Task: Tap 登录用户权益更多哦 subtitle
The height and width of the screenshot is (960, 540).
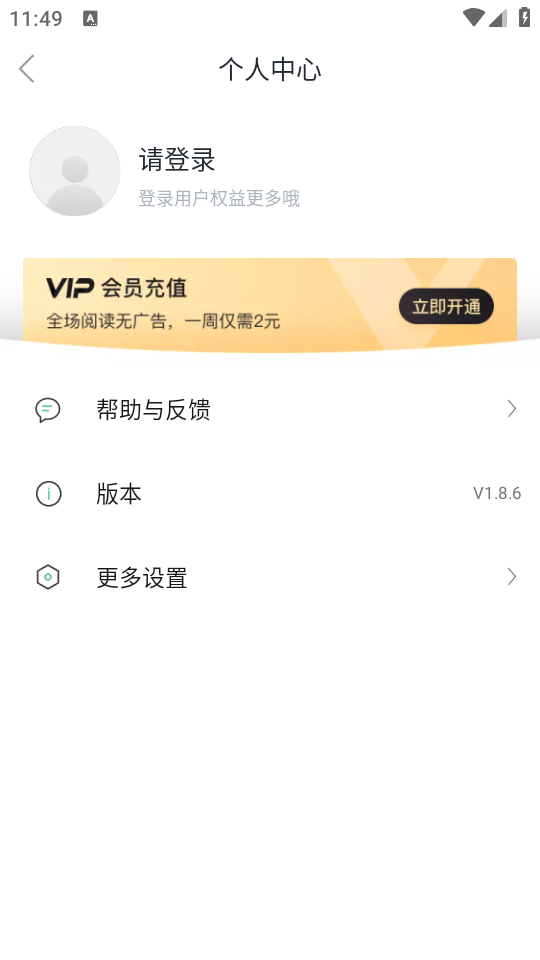Action: [x=219, y=198]
